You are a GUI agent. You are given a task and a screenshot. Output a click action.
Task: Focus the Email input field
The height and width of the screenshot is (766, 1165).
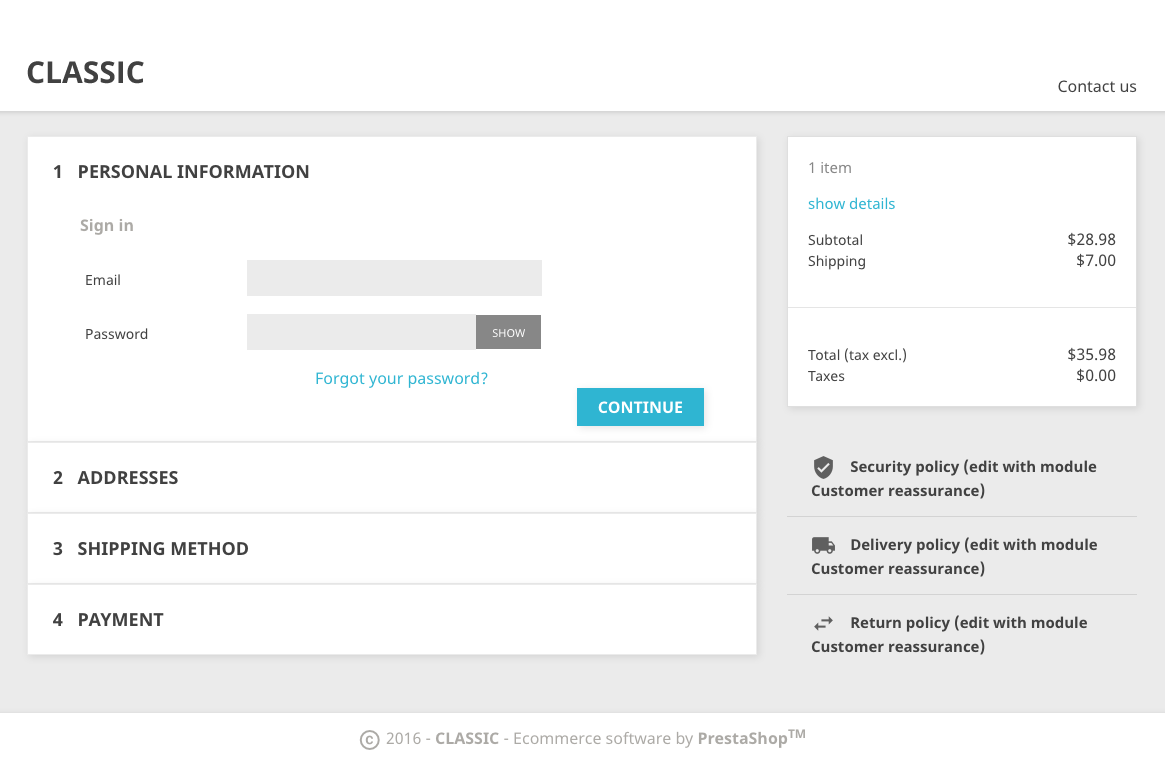coord(394,278)
